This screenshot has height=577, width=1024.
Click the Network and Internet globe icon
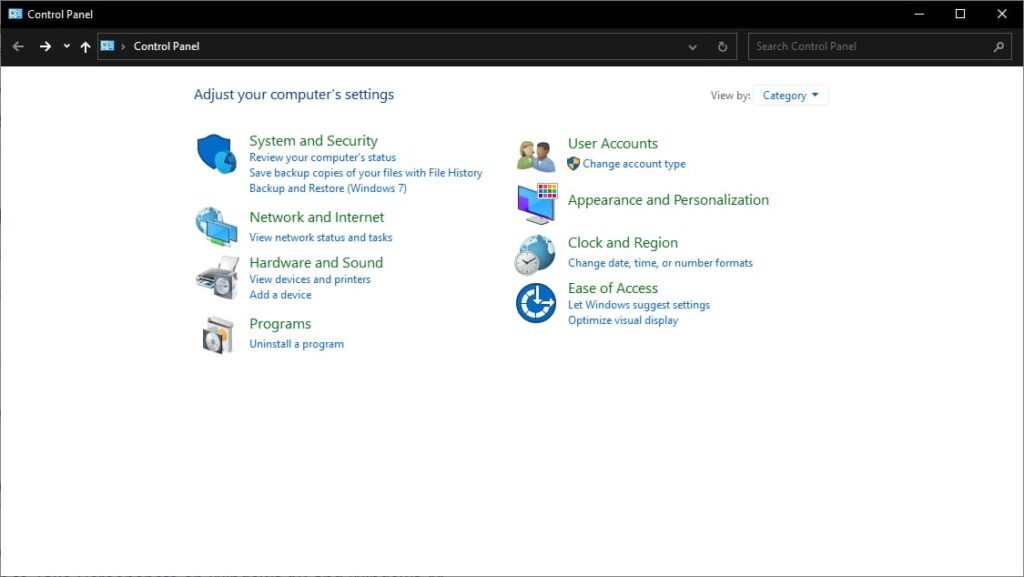tap(216, 227)
